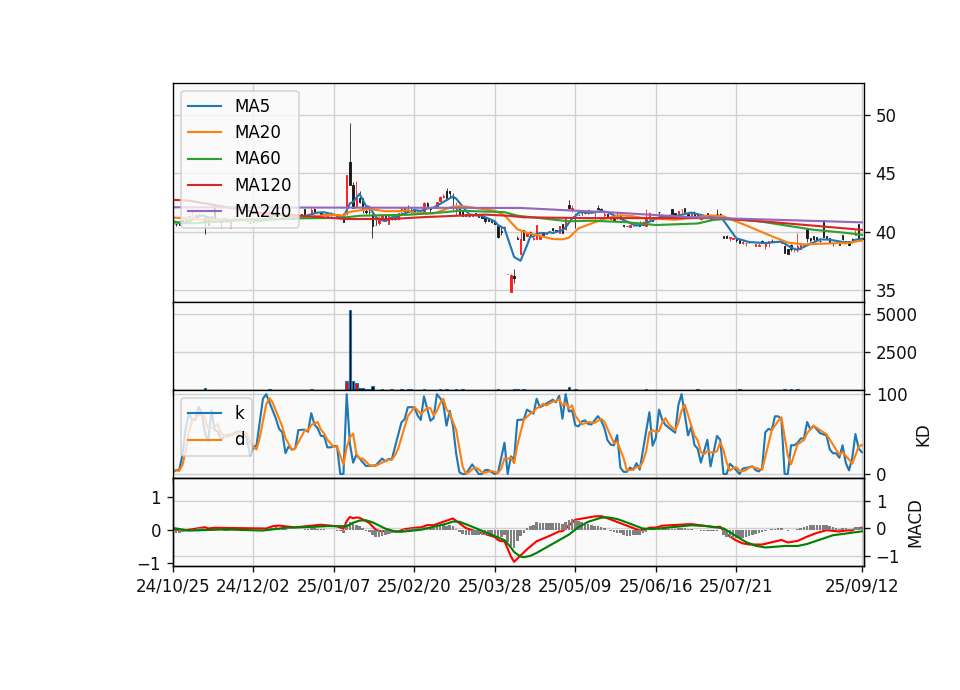960x690 pixels.
Task: Click the blue MA5 legend line sample
Action: point(204,106)
